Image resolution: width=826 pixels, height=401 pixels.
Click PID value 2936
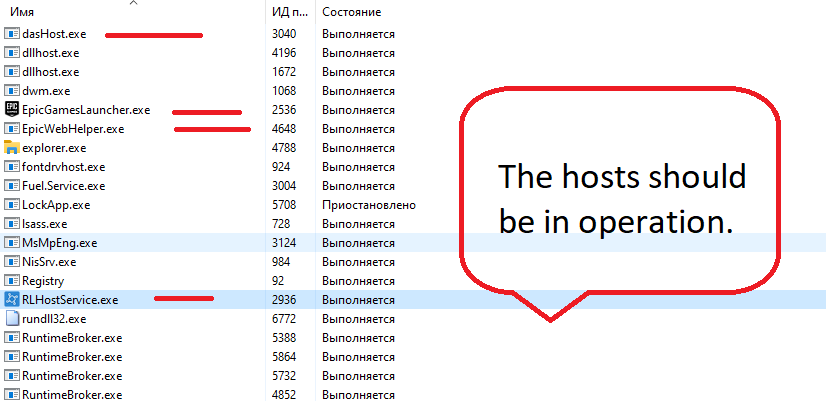point(284,300)
